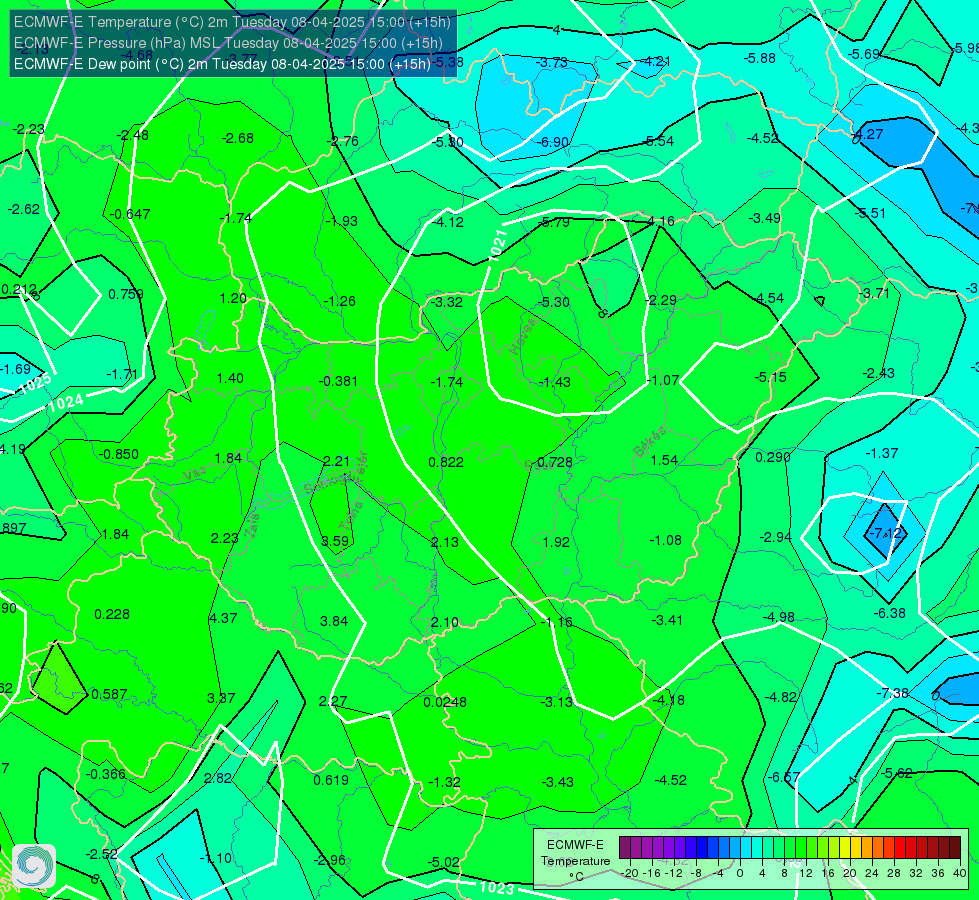Click the -1.43 dew point value
Viewport: 979px width, 900px height.
coord(554,382)
